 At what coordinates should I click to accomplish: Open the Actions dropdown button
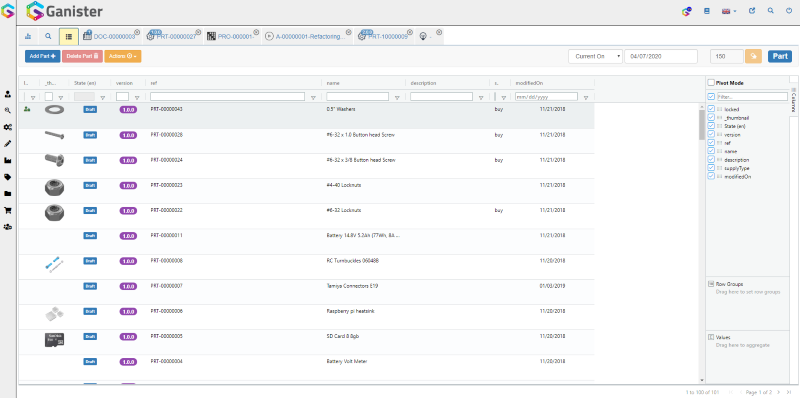coord(122,56)
